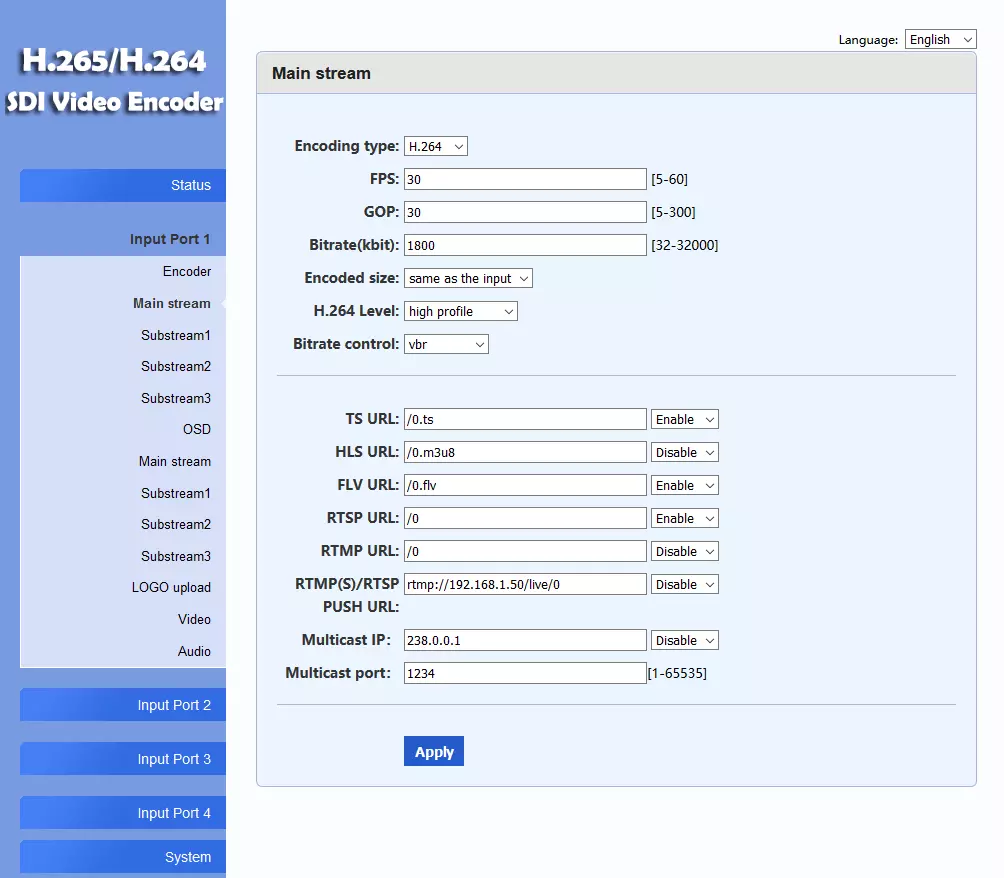Change the RTSP URL Enable dropdown
This screenshot has height=878, width=1004.
684,518
